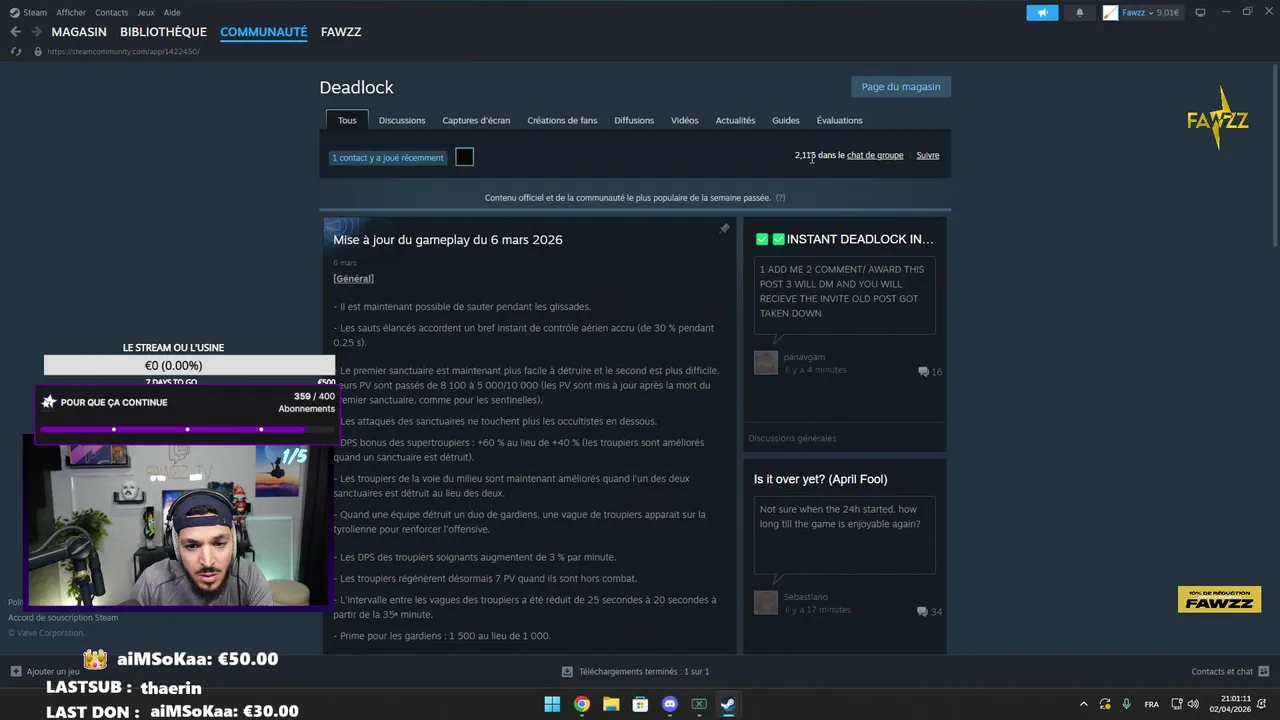Click 1 contact y a joué récemment
This screenshot has height=720, width=1280.
[388, 157]
